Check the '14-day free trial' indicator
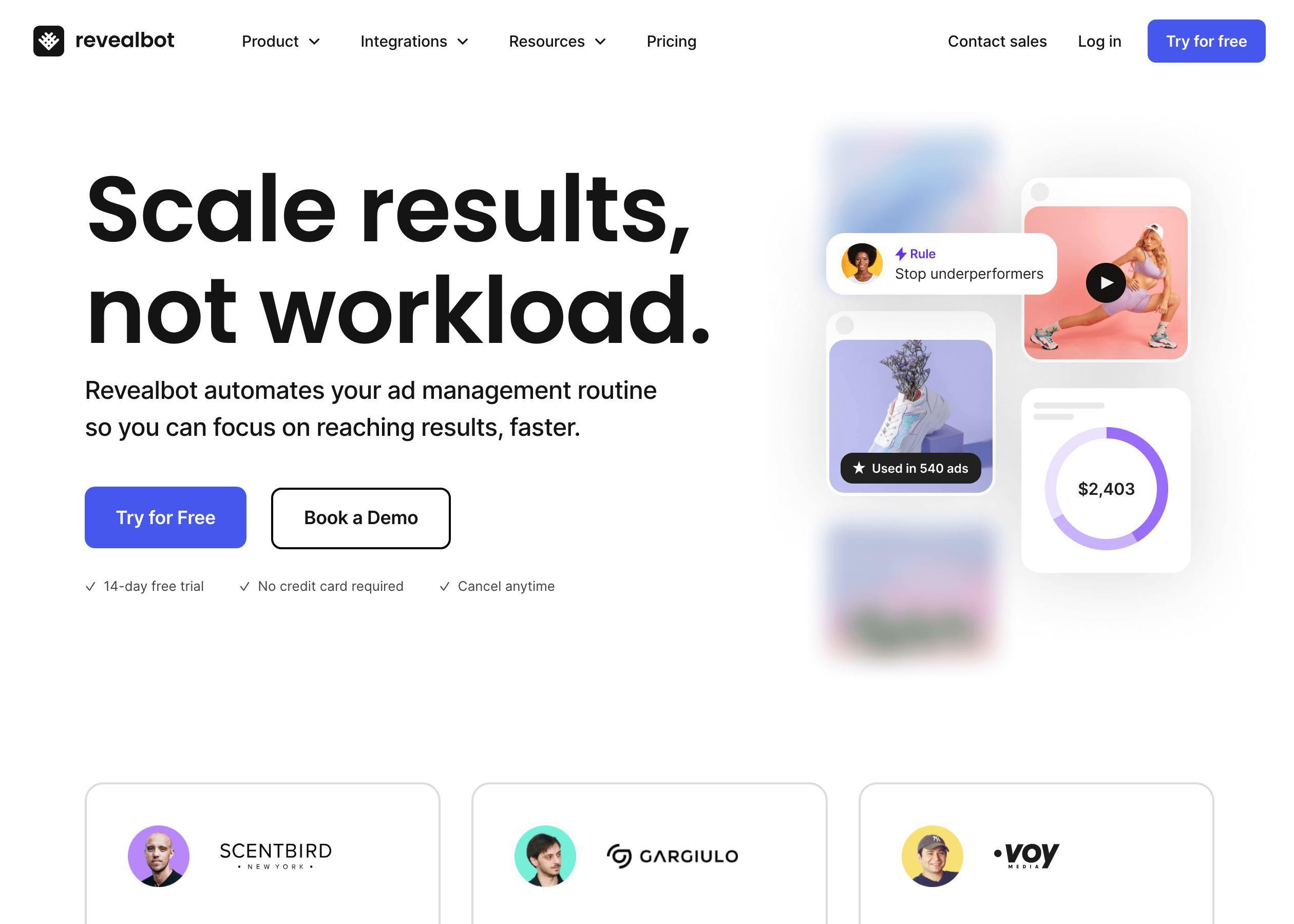Viewport: 1294px width, 924px height. (144, 586)
